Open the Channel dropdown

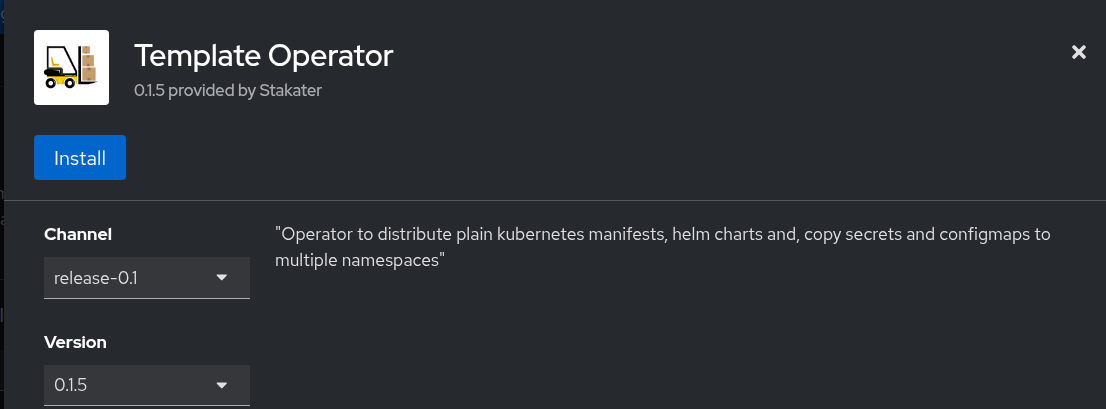pyautogui.click(x=146, y=277)
